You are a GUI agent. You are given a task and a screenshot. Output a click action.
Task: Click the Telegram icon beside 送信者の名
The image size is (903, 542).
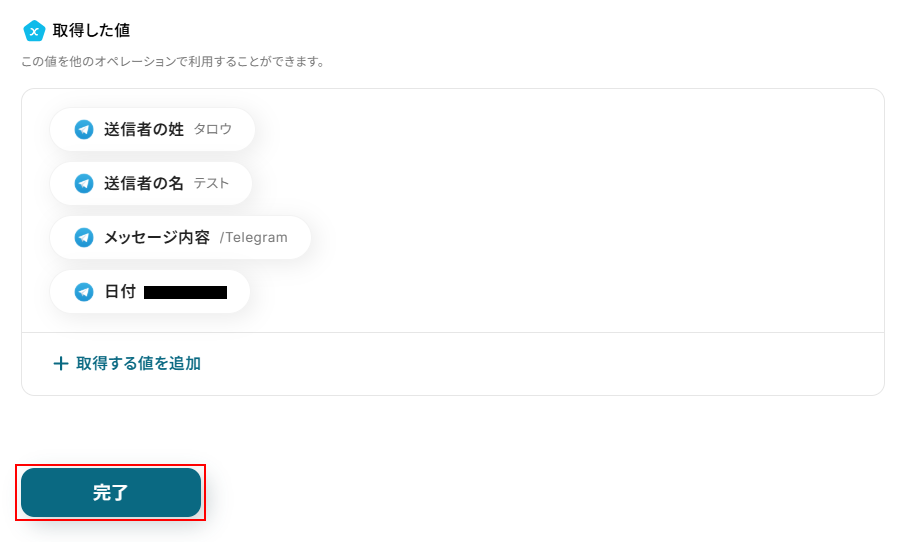84,183
